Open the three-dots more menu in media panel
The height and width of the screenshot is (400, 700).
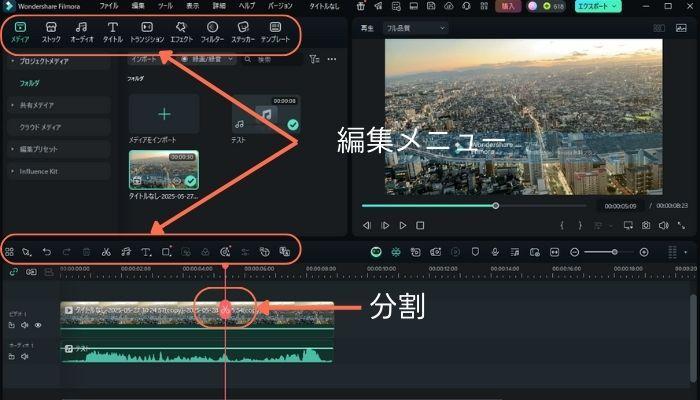(332, 59)
